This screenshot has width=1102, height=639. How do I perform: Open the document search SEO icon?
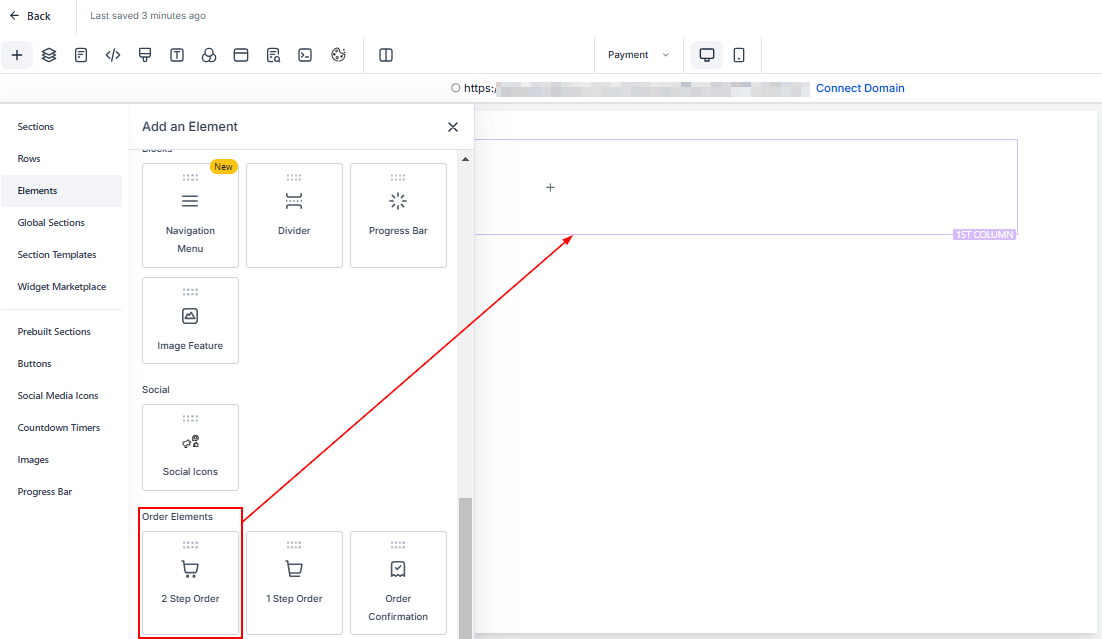coord(273,55)
